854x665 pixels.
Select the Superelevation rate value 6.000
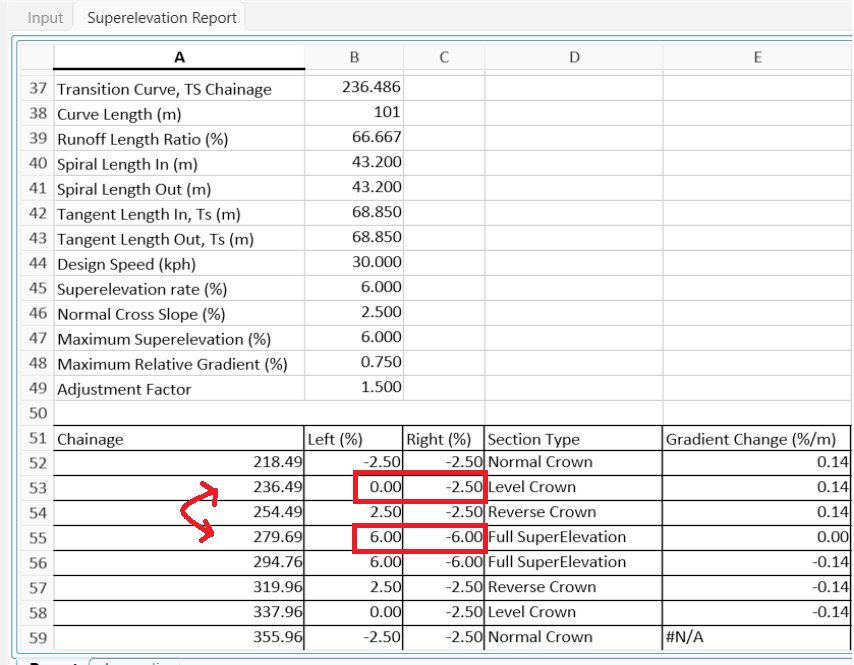[353, 289]
